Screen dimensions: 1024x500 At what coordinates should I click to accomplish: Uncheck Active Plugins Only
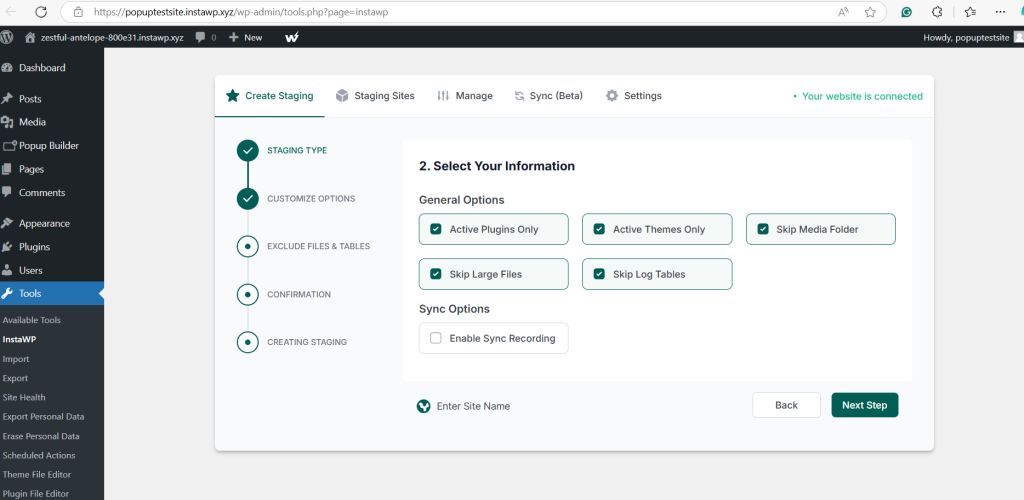[x=436, y=229]
